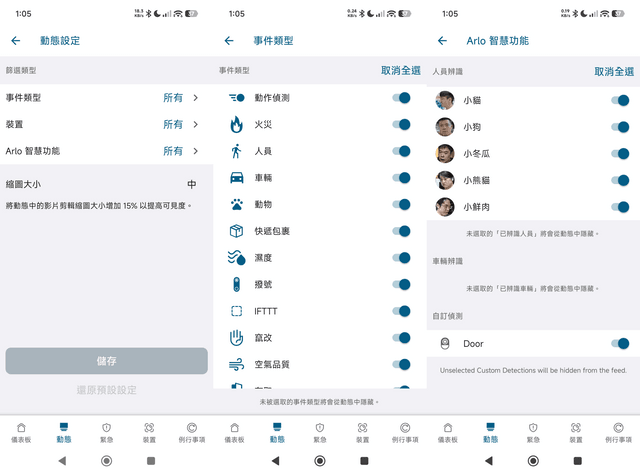Tap the package (快遞包裹) box icon
Screen dimensions: 640x474
click(x=236, y=231)
